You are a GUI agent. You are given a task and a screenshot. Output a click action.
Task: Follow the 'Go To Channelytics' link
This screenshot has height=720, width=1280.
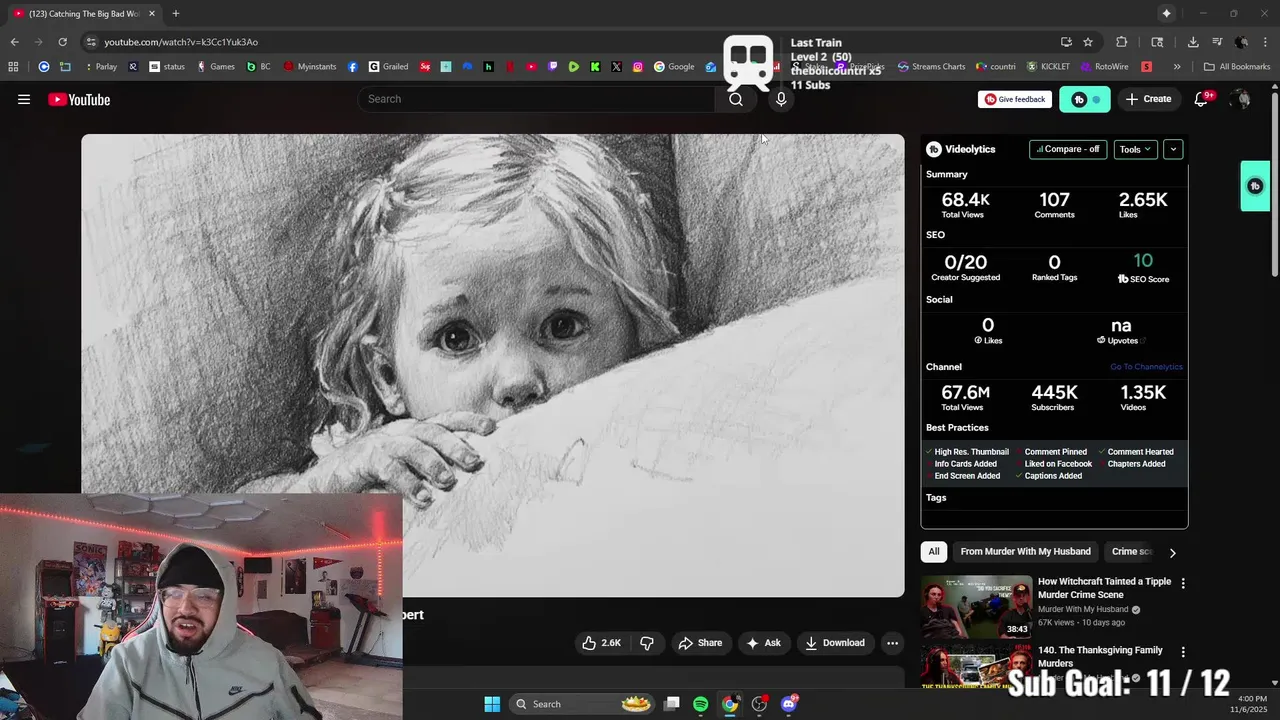1146,367
